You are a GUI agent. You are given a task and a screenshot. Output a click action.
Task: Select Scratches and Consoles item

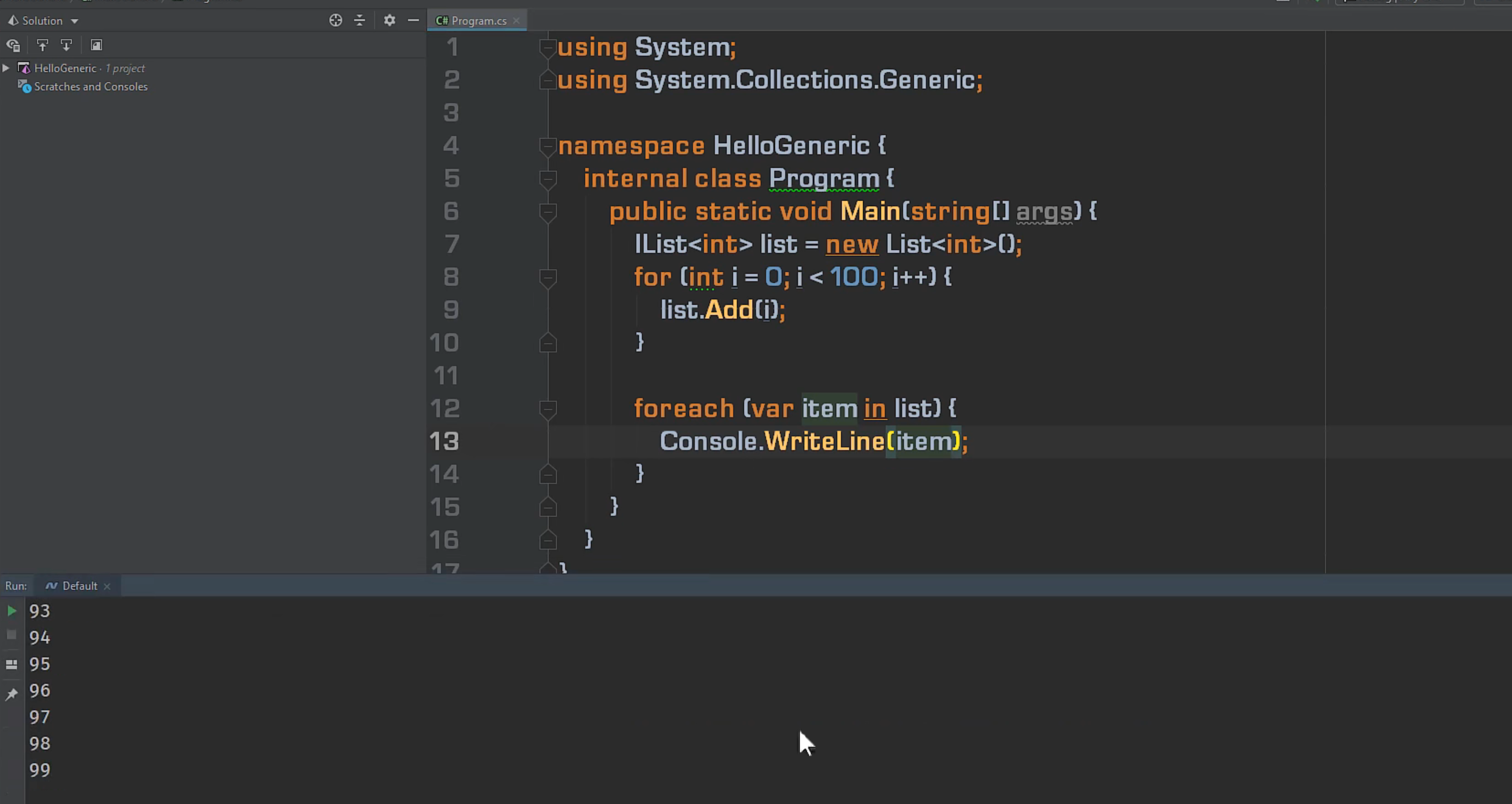[x=91, y=86]
